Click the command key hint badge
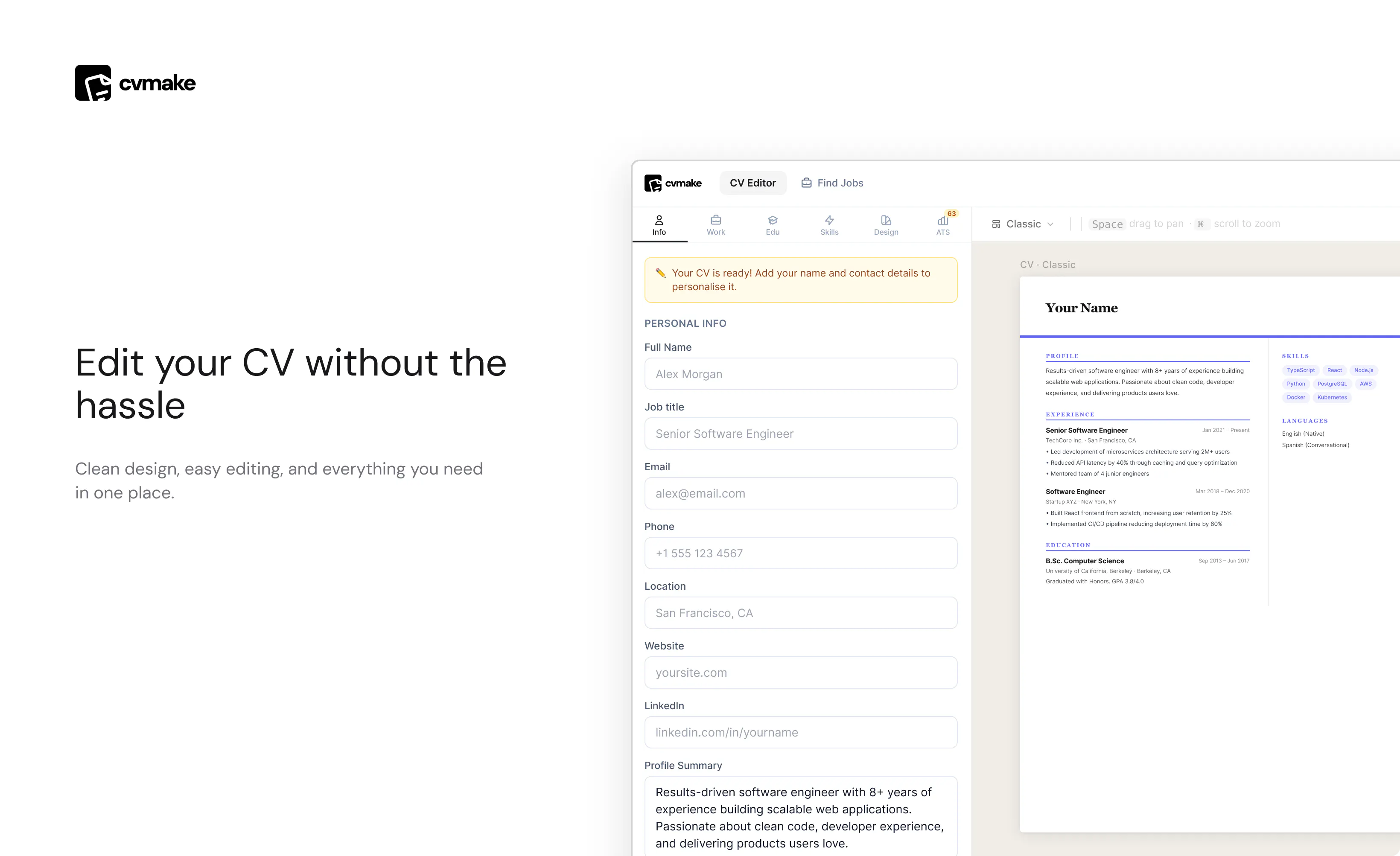The image size is (1400, 856). 1201,224
